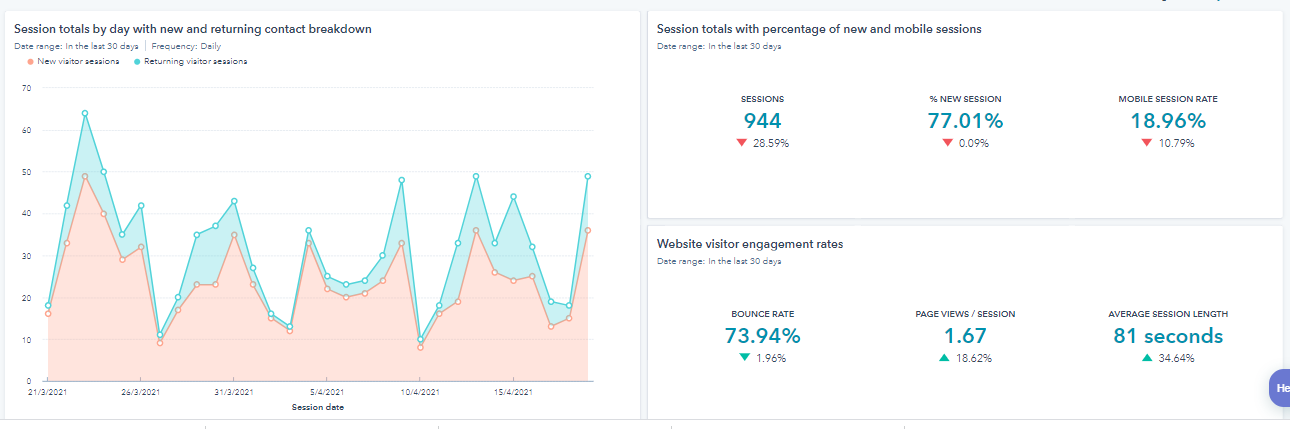Open the Session totals with percentage report title
1290x429 pixels.
pos(819,29)
